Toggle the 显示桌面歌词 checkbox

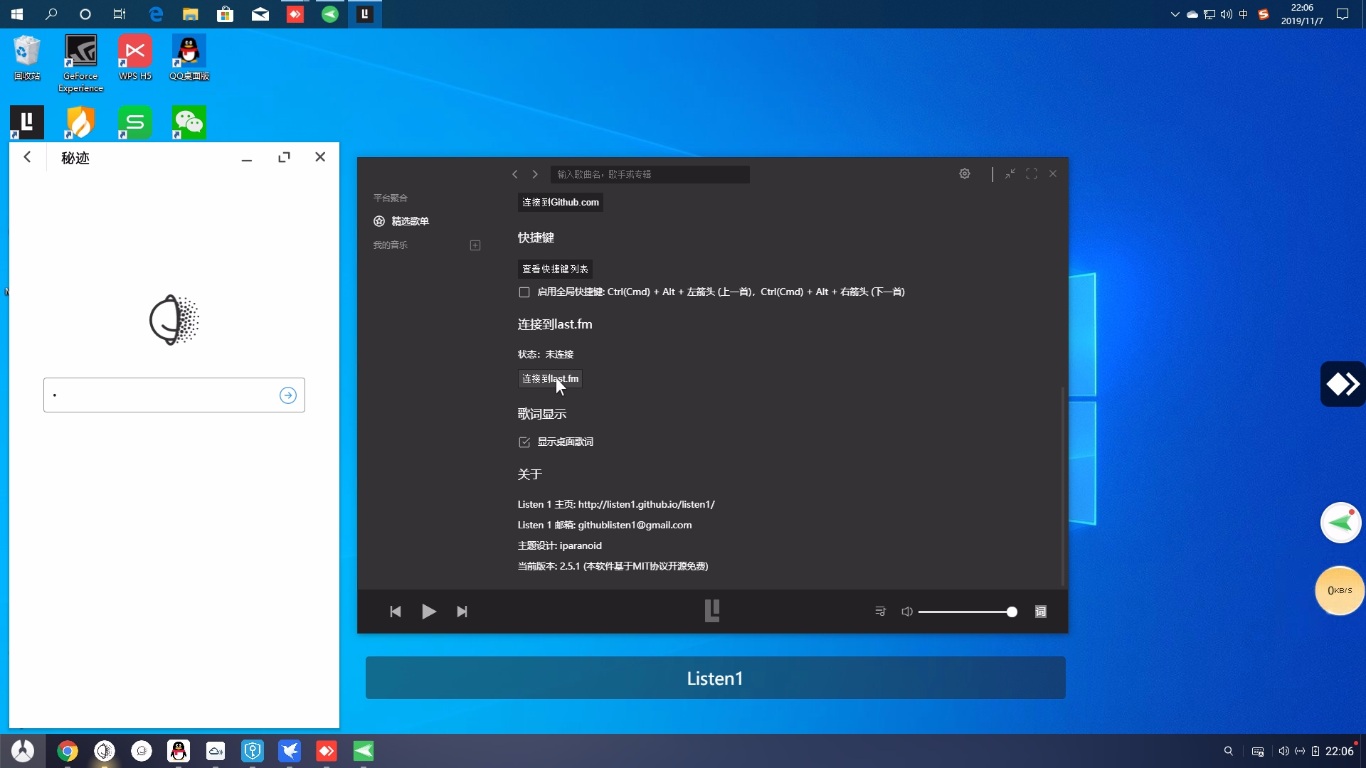click(x=524, y=442)
